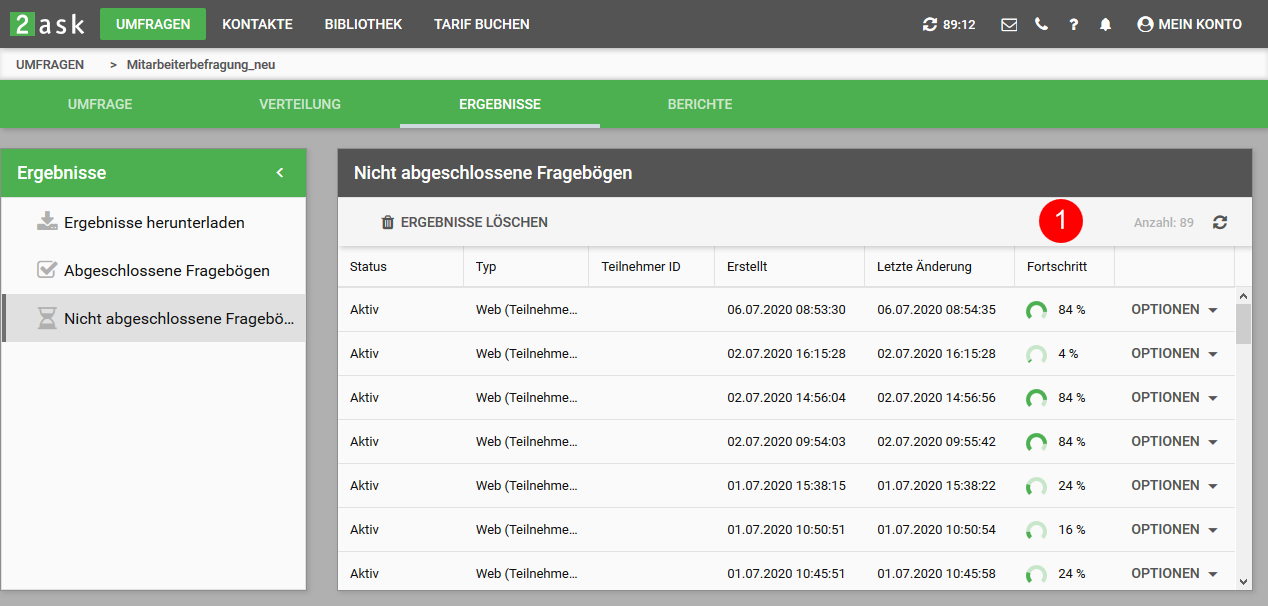
Task: Open UMFRAGEN in top navigation
Action: coord(153,24)
